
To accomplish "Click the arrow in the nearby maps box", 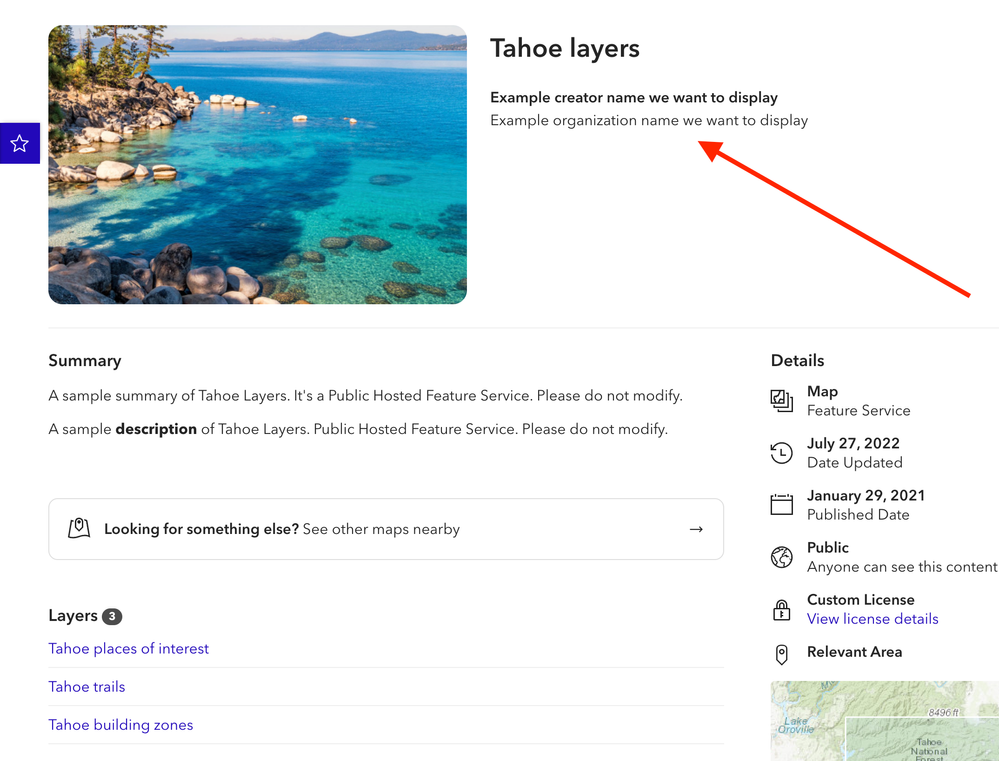I will click(x=696, y=529).
